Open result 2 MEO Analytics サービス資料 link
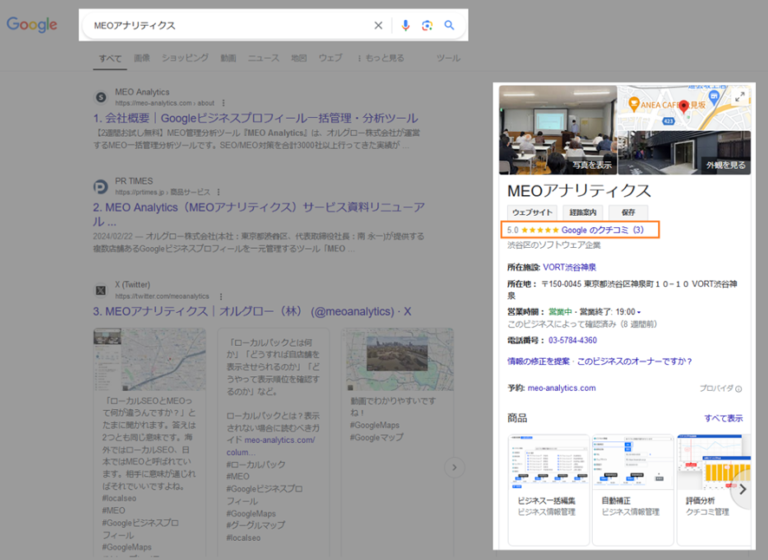The height and width of the screenshot is (560, 768). point(259,214)
